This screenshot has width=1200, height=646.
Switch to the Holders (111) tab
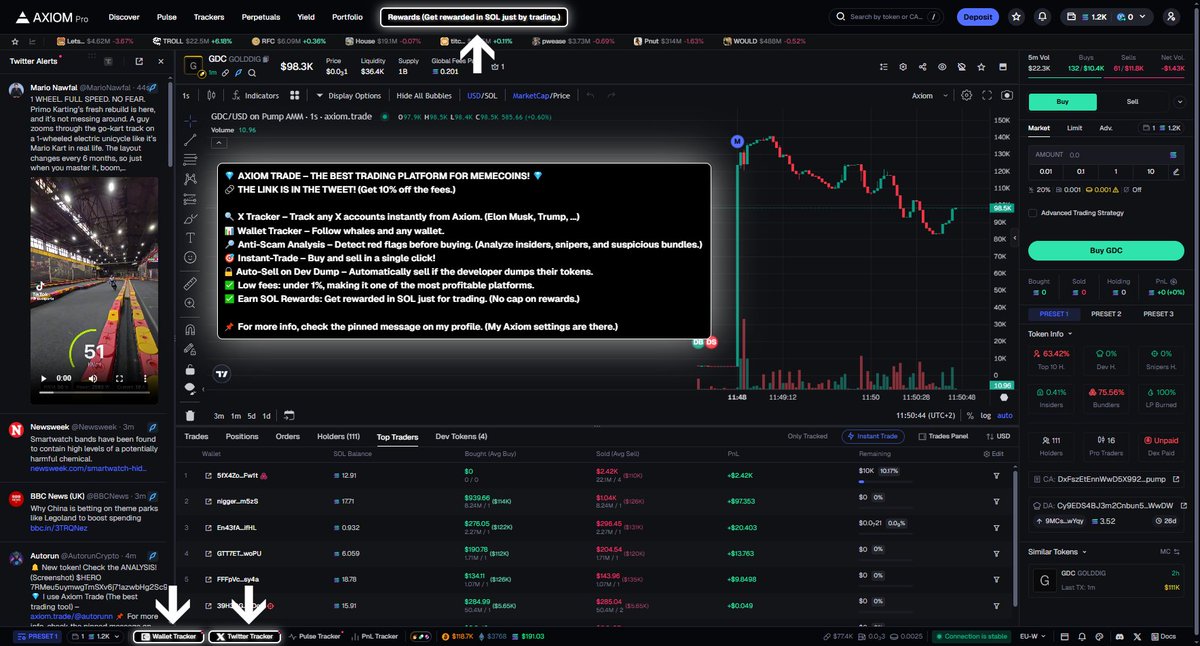tap(338, 436)
